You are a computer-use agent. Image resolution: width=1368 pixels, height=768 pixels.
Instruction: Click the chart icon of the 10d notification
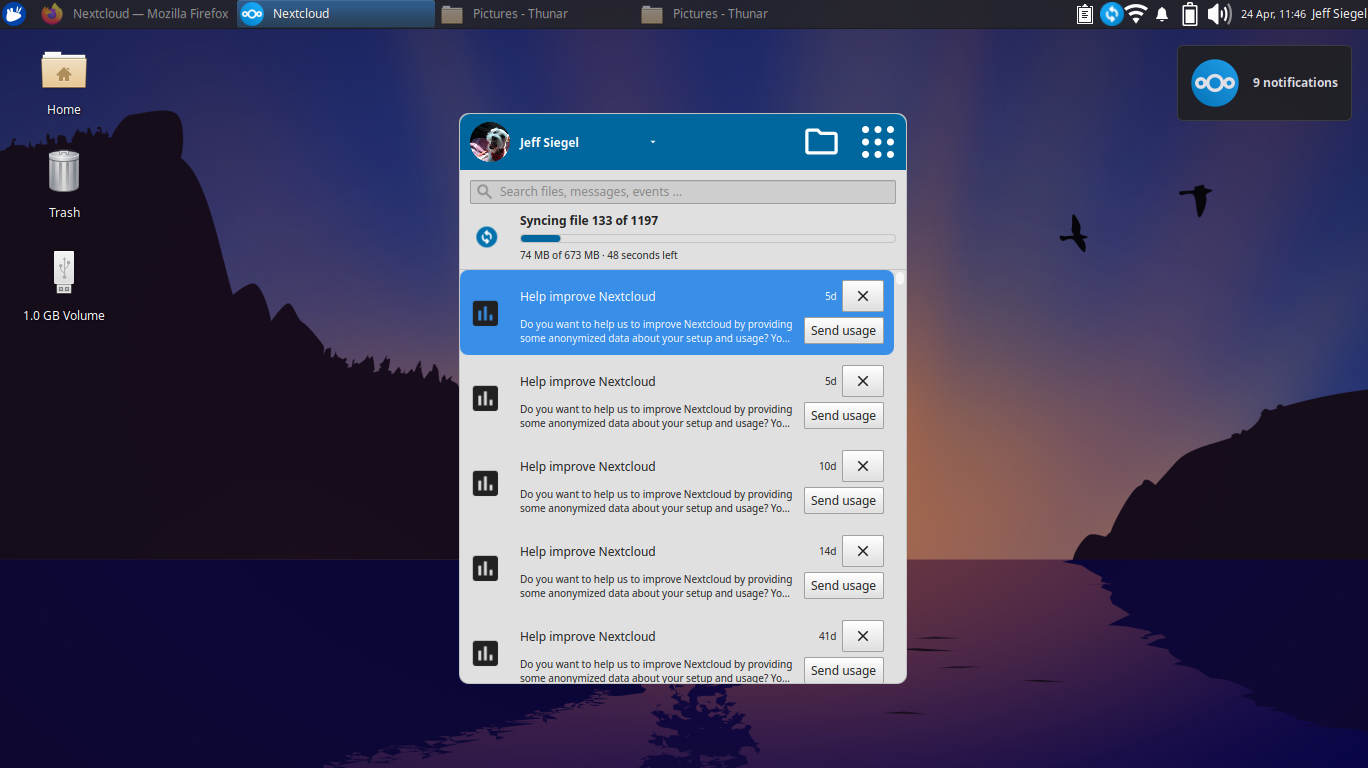coord(485,483)
